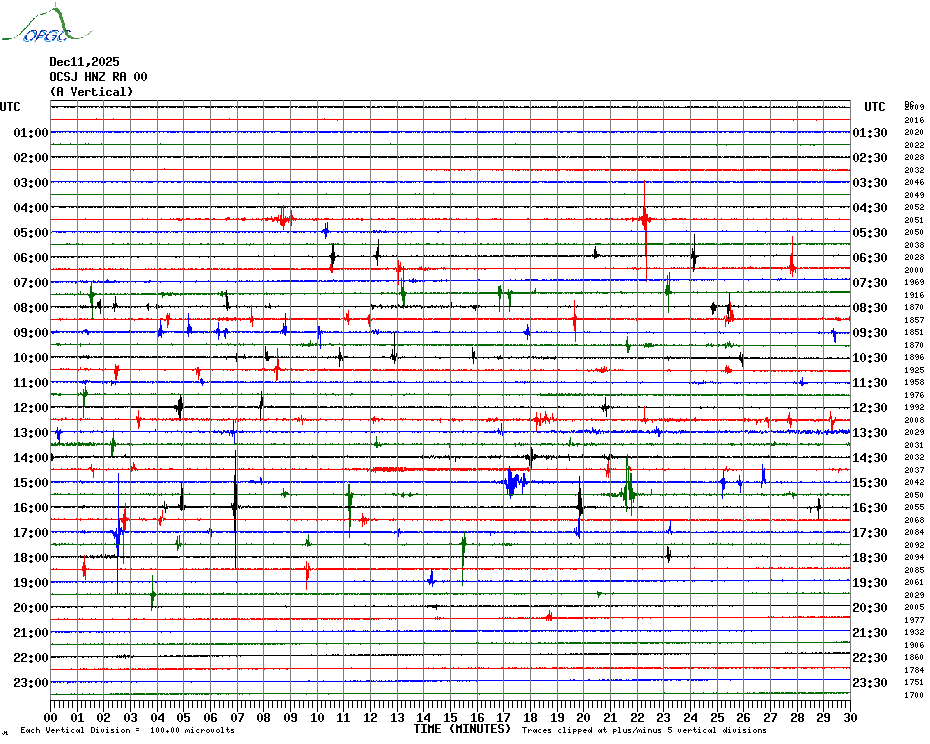Click the 16:00 hour label
The height and width of the screenshot is (744, 930).
(31, 508)
